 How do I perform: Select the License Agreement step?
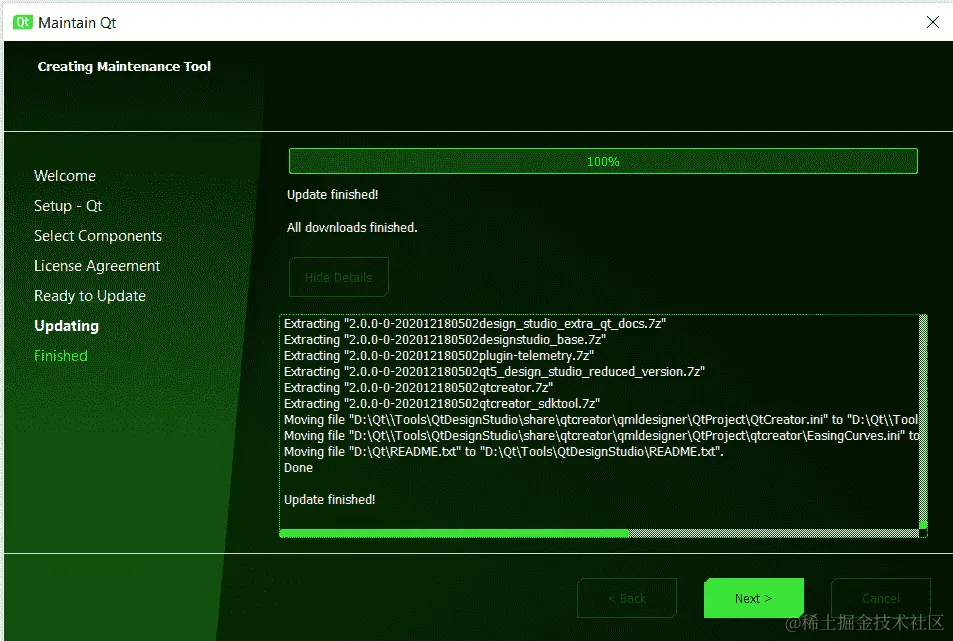point(97,266)
